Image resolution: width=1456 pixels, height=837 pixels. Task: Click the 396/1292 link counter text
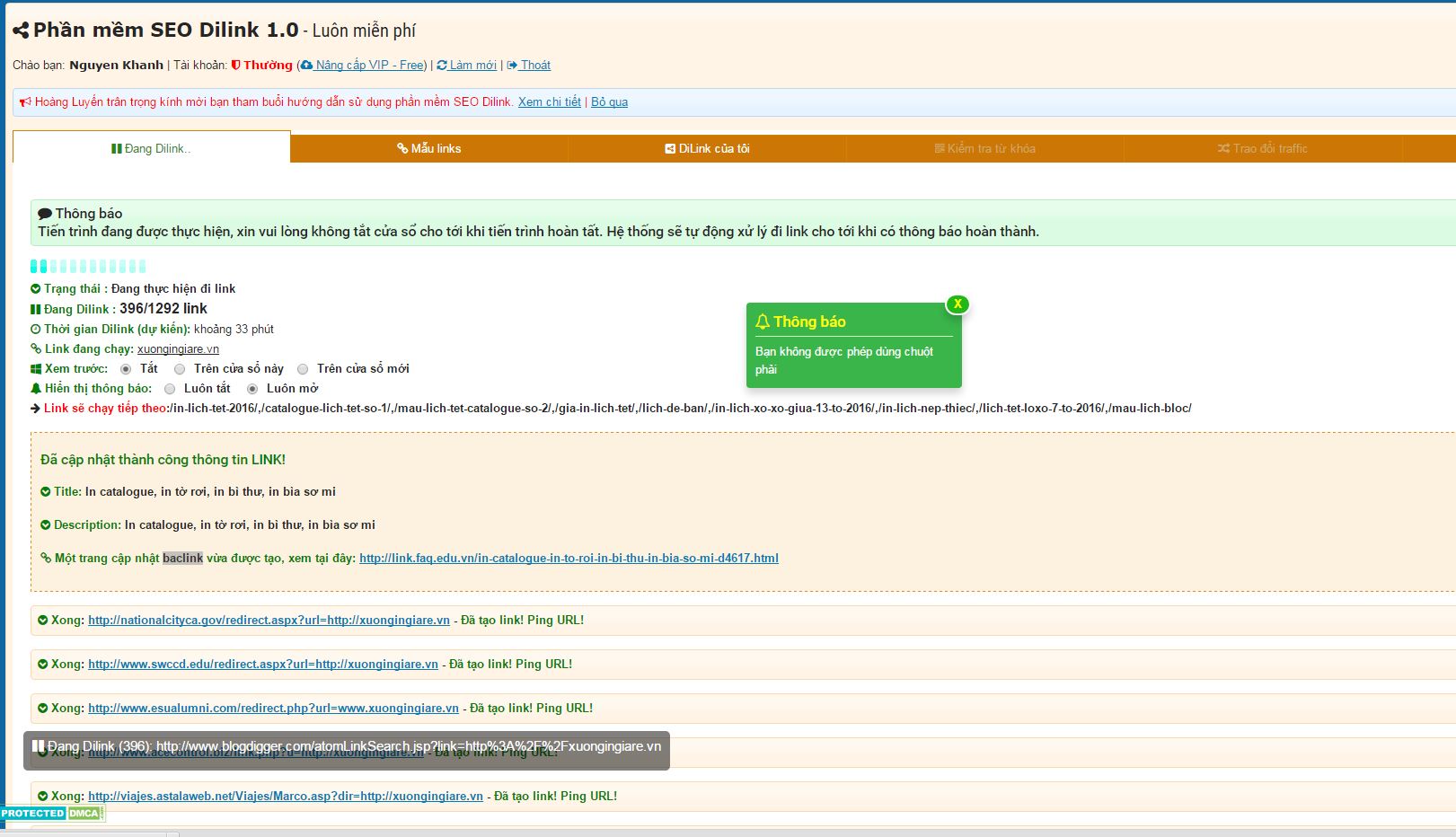pos(163,309)
